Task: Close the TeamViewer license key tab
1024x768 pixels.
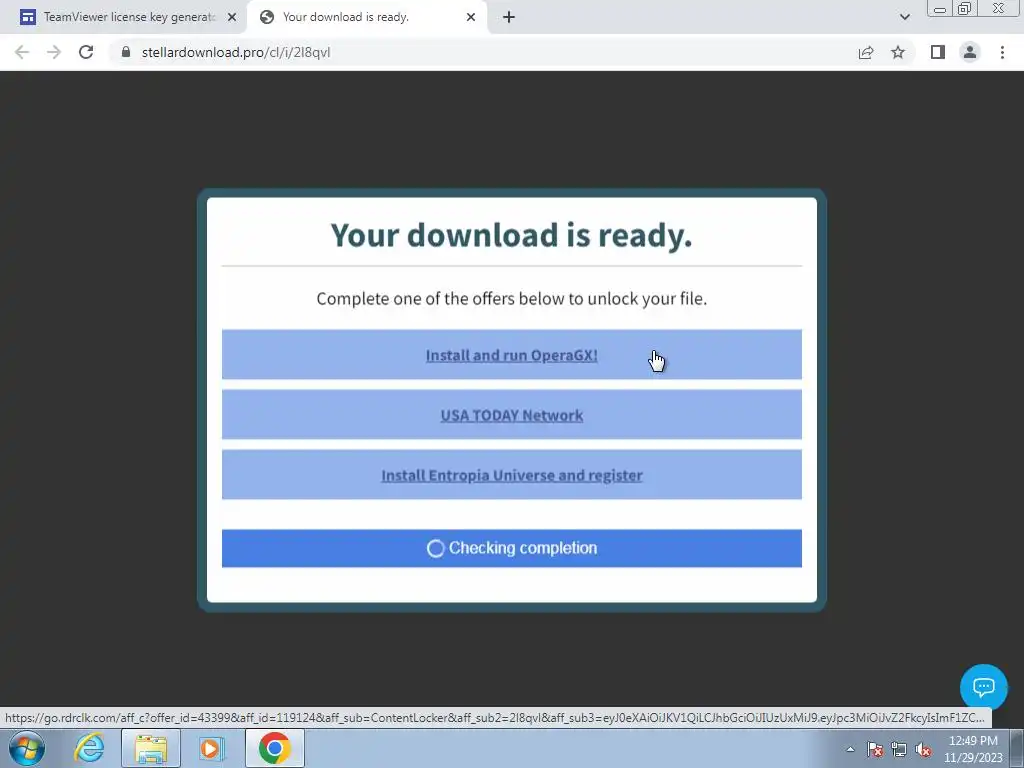Action: [x=232, y=17]
